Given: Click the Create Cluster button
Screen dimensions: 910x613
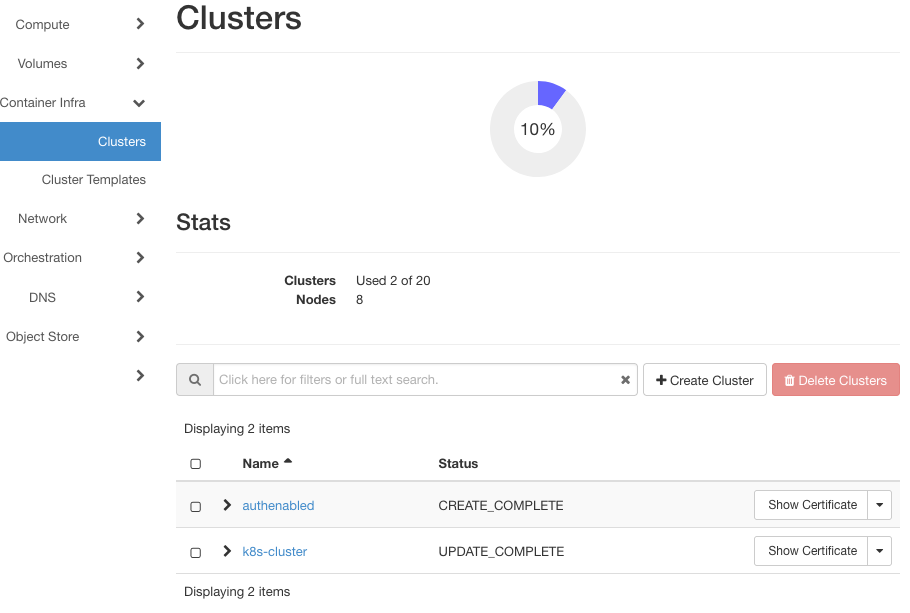Looking at the screenshot, I should pyautogui.click(x=704, y=379).
